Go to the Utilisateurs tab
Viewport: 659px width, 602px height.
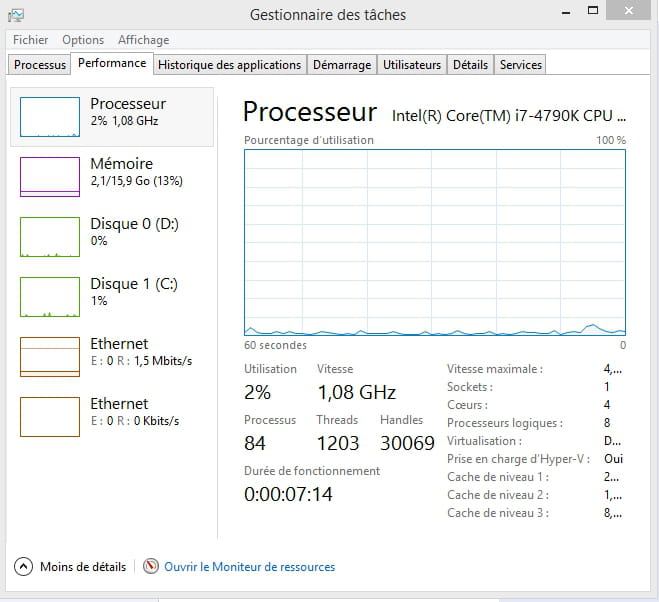point(411,65)
